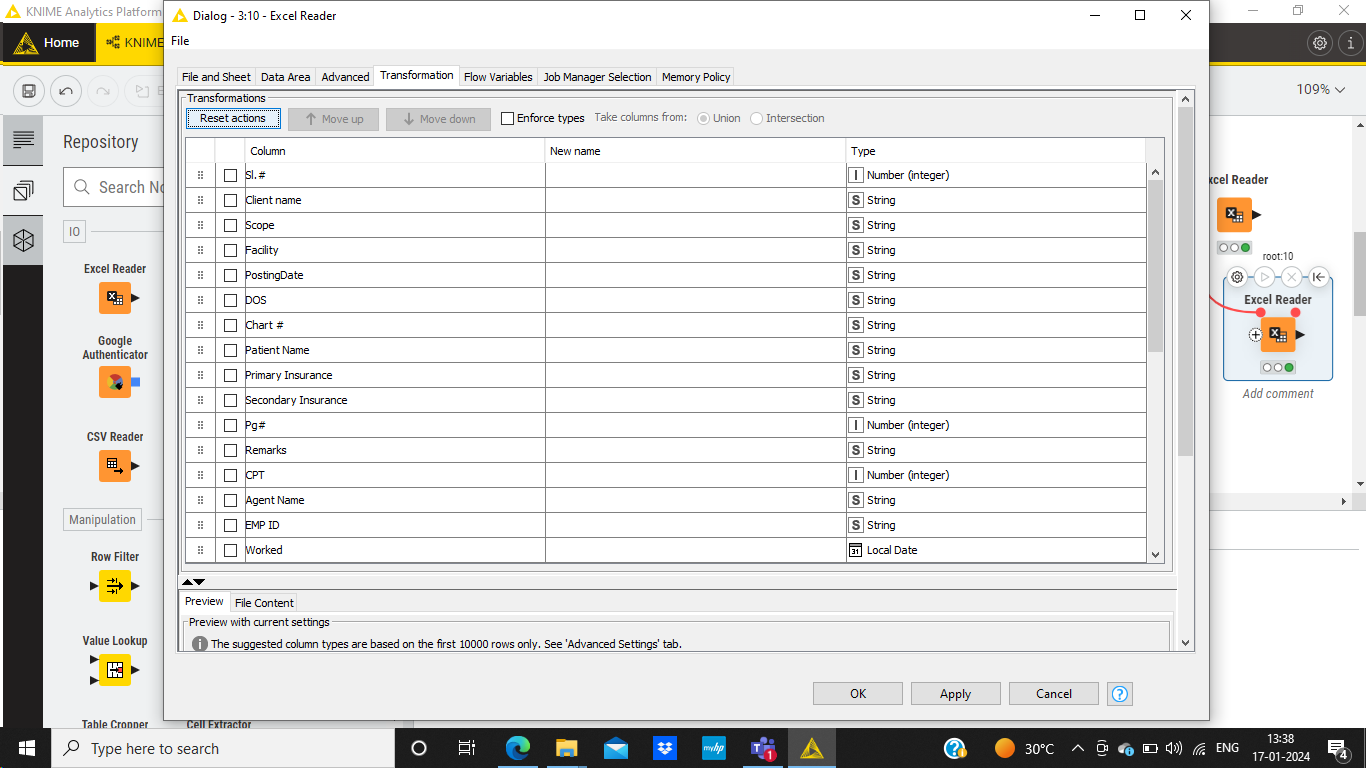Click the Value Lookup node icon
Image resolution: width=1366 pixels, height=768 pixels.
115,670
